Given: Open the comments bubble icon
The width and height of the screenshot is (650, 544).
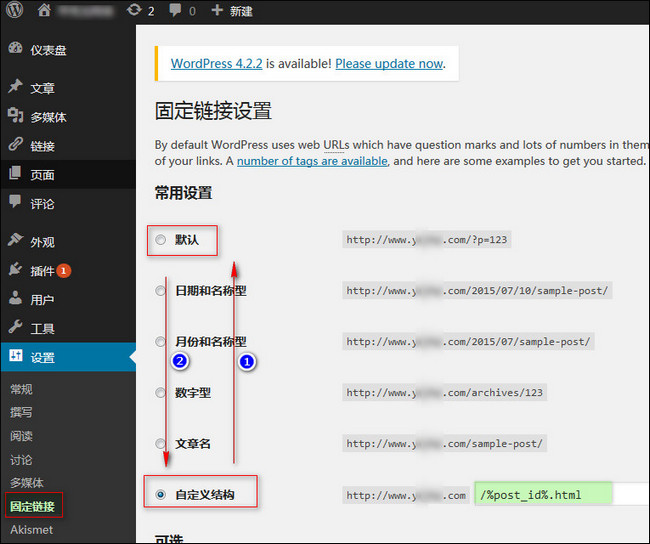Looking at the screenshot, I should pos(176,11).
